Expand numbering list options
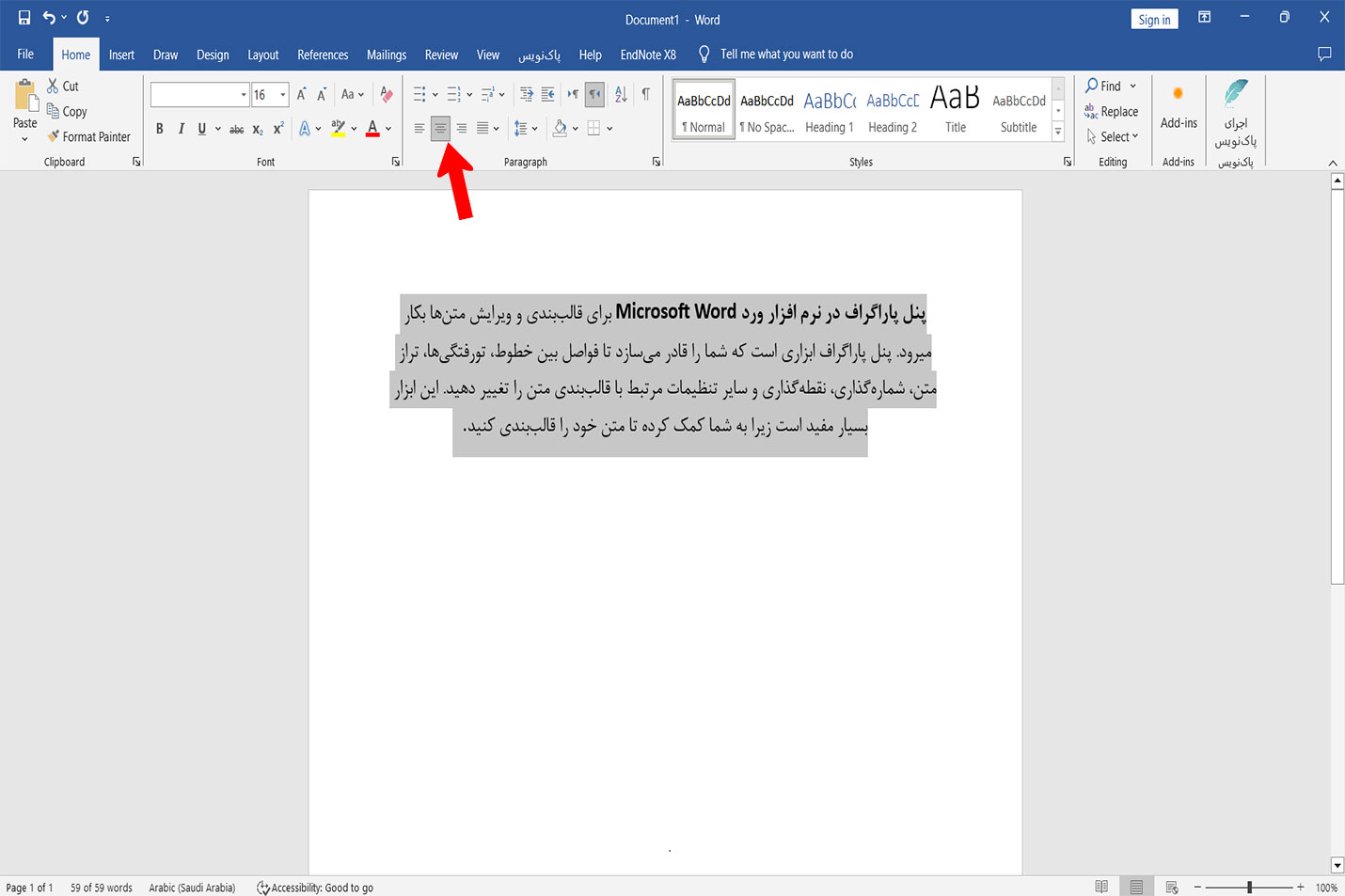This screenshot has width=1345, height=896. coord(469,95)
